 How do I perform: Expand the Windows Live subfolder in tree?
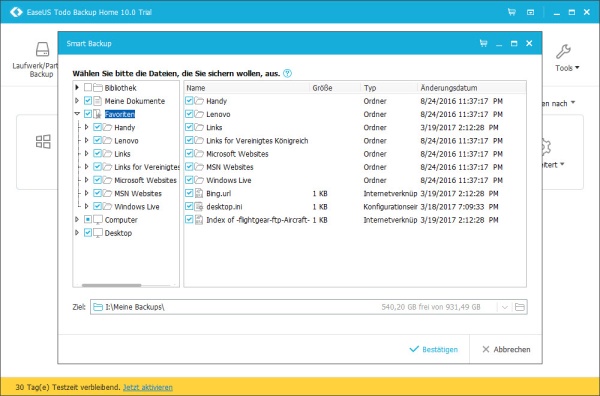[86, 206]
